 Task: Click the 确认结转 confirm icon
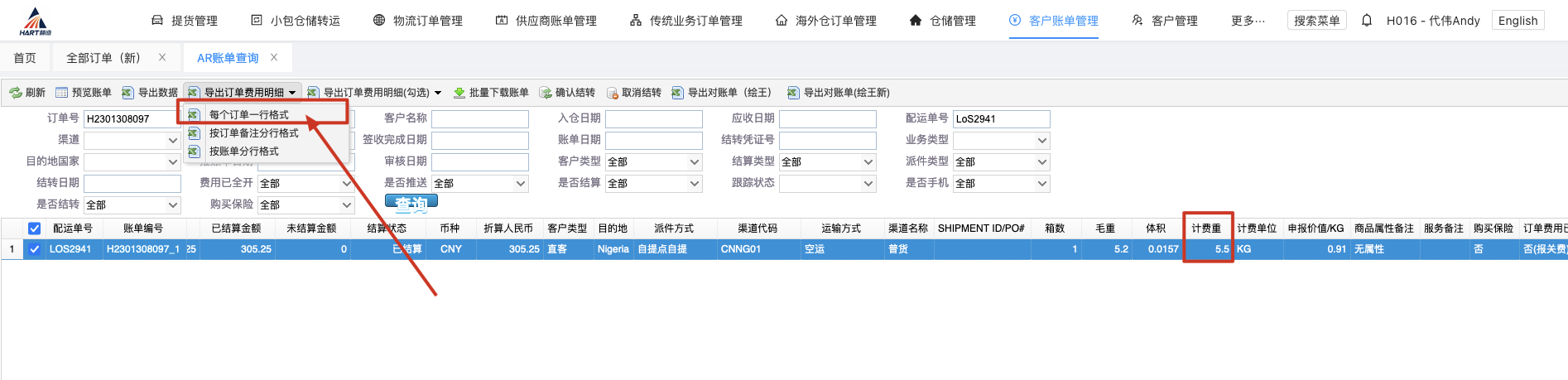546,93
